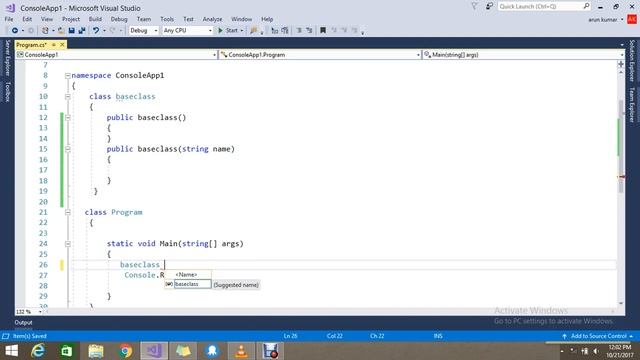Open the Start button dropdown arrow
Viewport: 640px width, 360px height.
click(x=242, y=31)
